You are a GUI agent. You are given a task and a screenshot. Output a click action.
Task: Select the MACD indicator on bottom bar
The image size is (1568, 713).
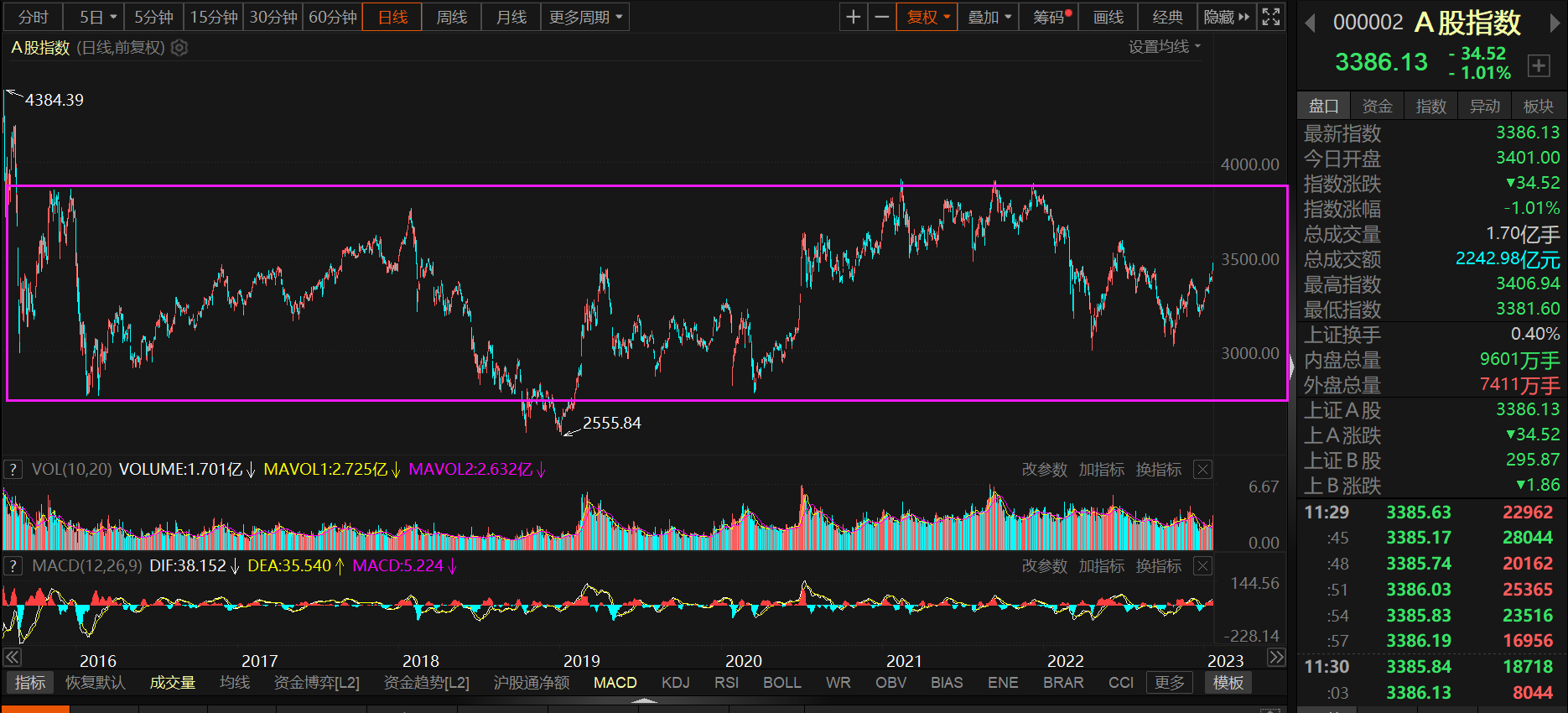615,683
